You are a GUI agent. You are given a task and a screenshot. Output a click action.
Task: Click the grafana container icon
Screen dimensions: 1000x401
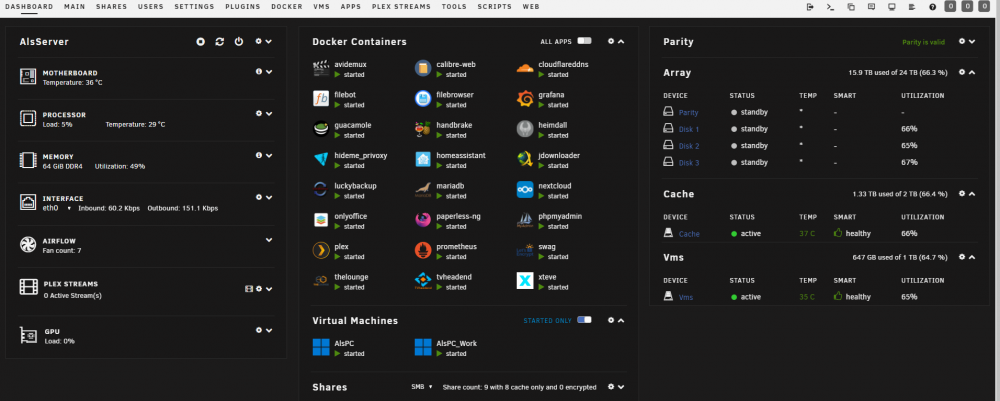point(525,98)
